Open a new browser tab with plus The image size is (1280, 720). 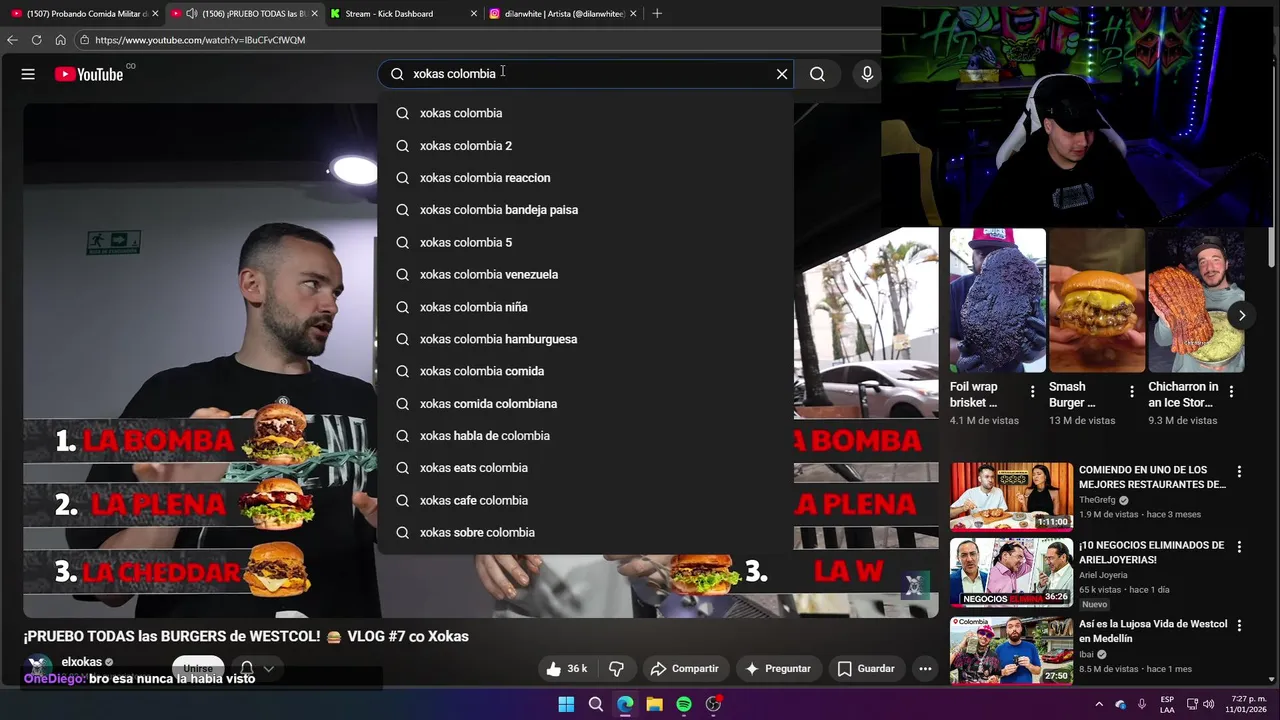[657, 14]
